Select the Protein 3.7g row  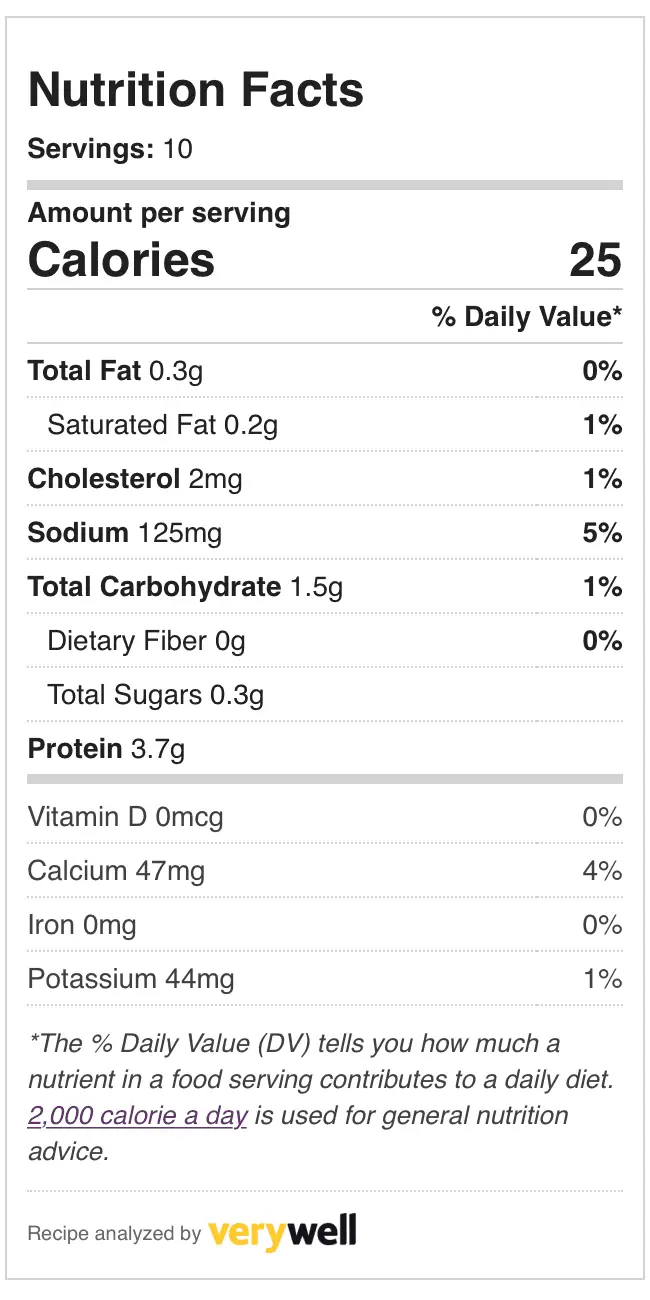tap(325, 749)
